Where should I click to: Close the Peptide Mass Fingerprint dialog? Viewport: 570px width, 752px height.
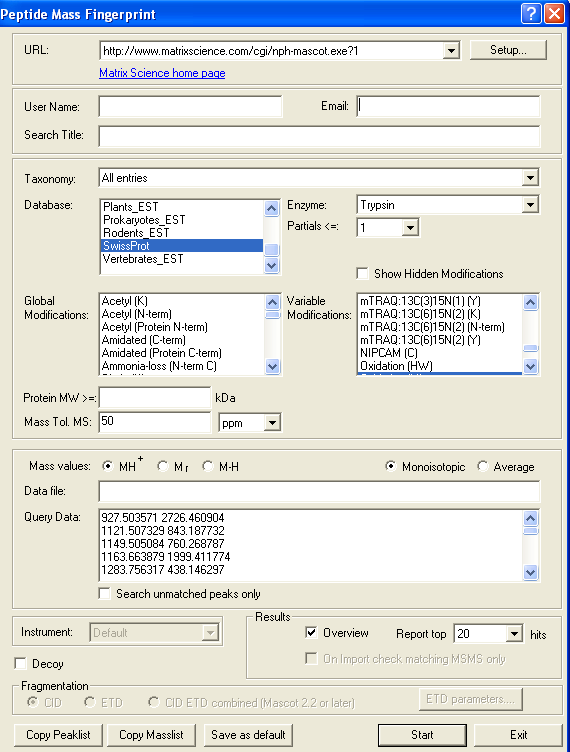pos(554,13)
